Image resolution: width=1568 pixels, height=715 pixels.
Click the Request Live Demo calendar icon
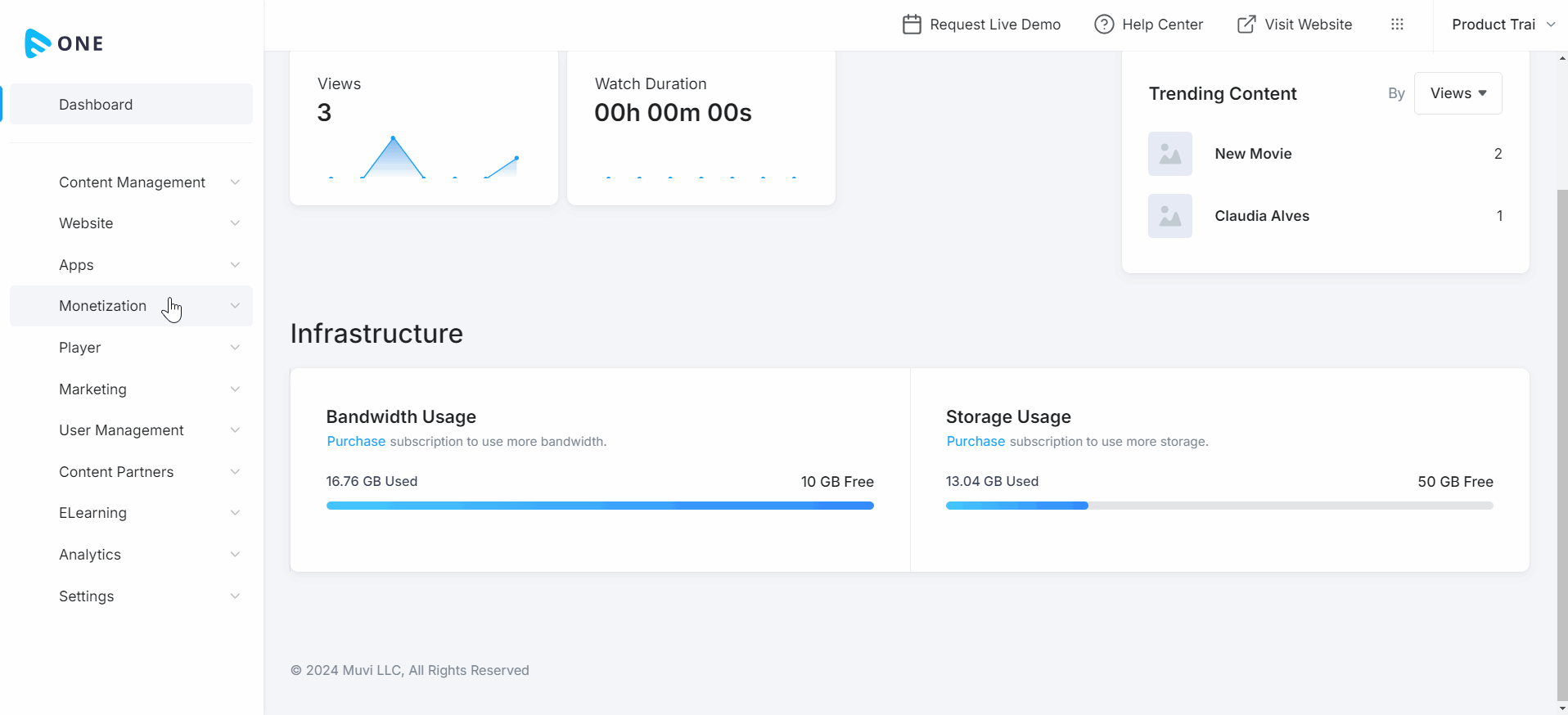(911, 25)
